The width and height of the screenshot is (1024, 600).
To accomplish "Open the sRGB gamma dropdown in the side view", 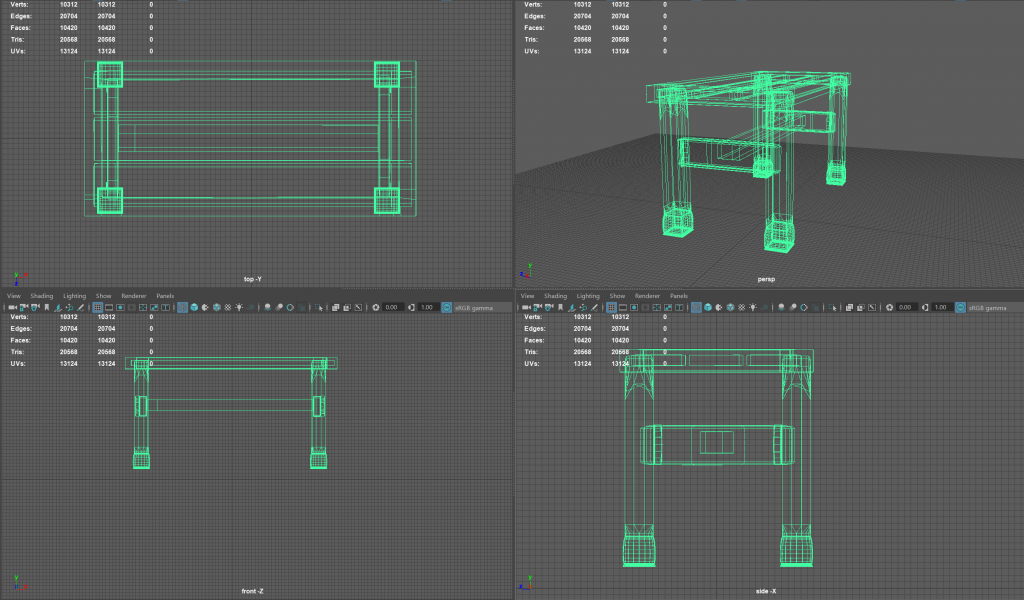I will 992,307.
